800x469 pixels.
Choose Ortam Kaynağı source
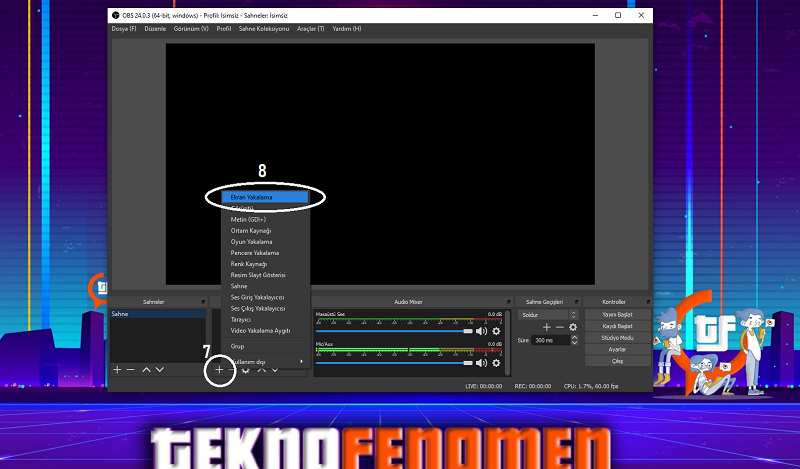(x=265, y=231)
